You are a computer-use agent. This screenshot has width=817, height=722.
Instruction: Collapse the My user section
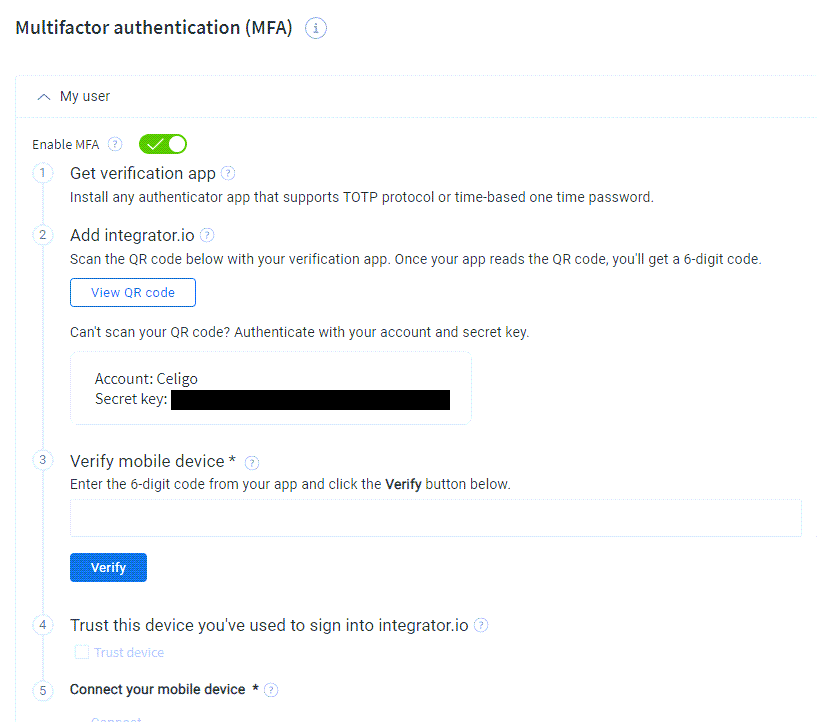[x=44, y=97]
